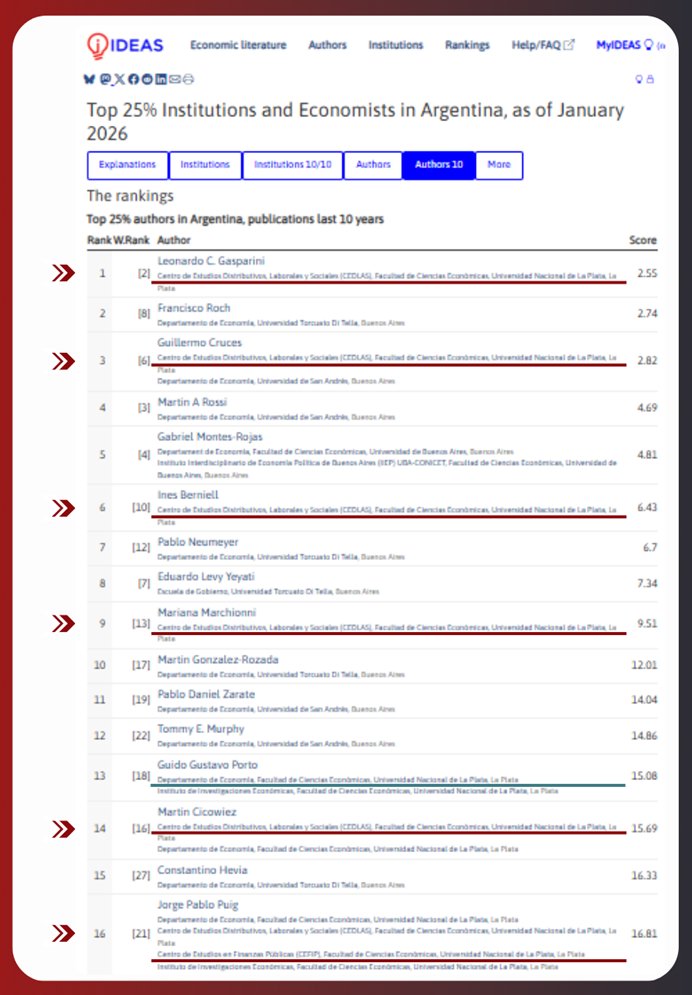Open Constantino Hevia profile
This screenshot has width=692, height=995.
(202, 870)
